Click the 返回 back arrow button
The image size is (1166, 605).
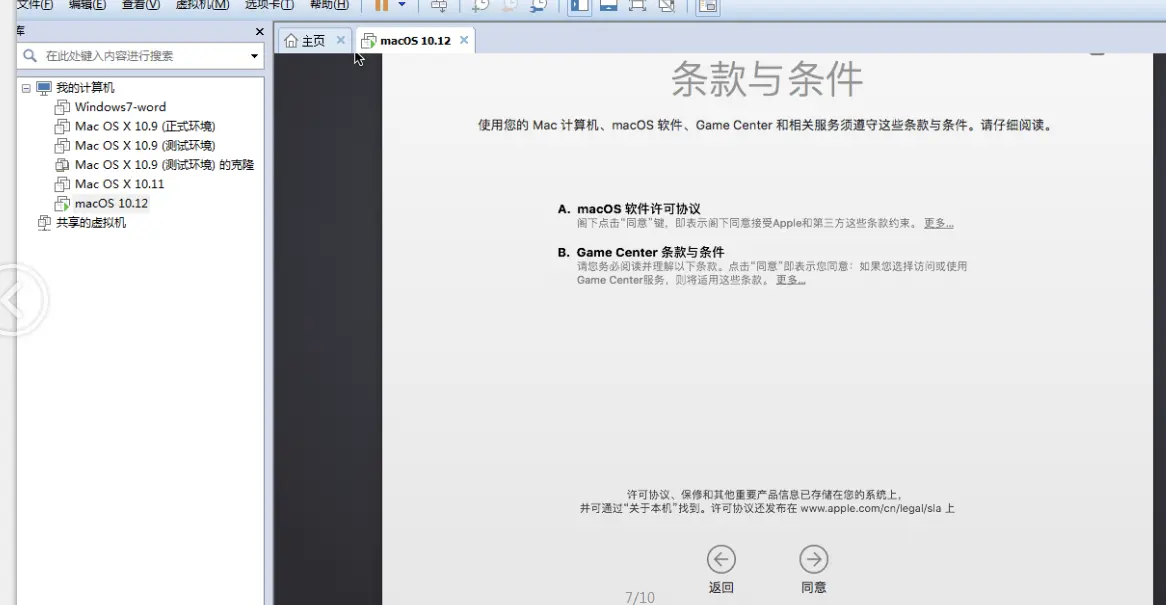721,560
